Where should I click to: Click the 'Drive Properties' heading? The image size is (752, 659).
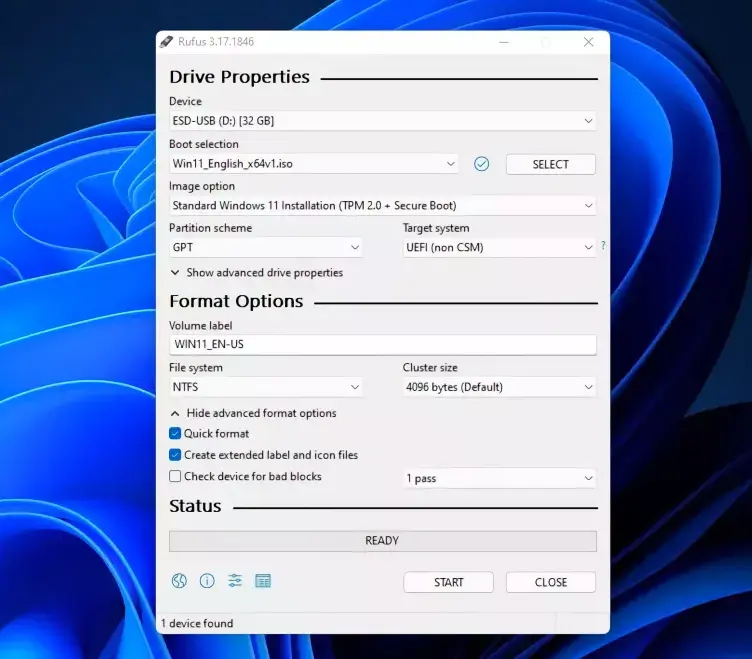(239, 77)
